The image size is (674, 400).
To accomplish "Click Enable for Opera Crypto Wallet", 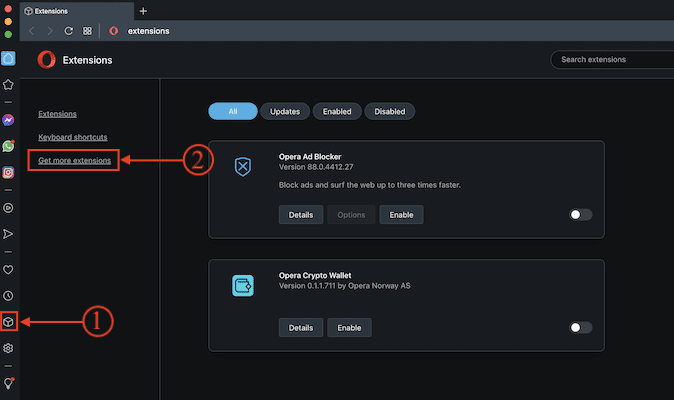I will click(x=349, y=328).
